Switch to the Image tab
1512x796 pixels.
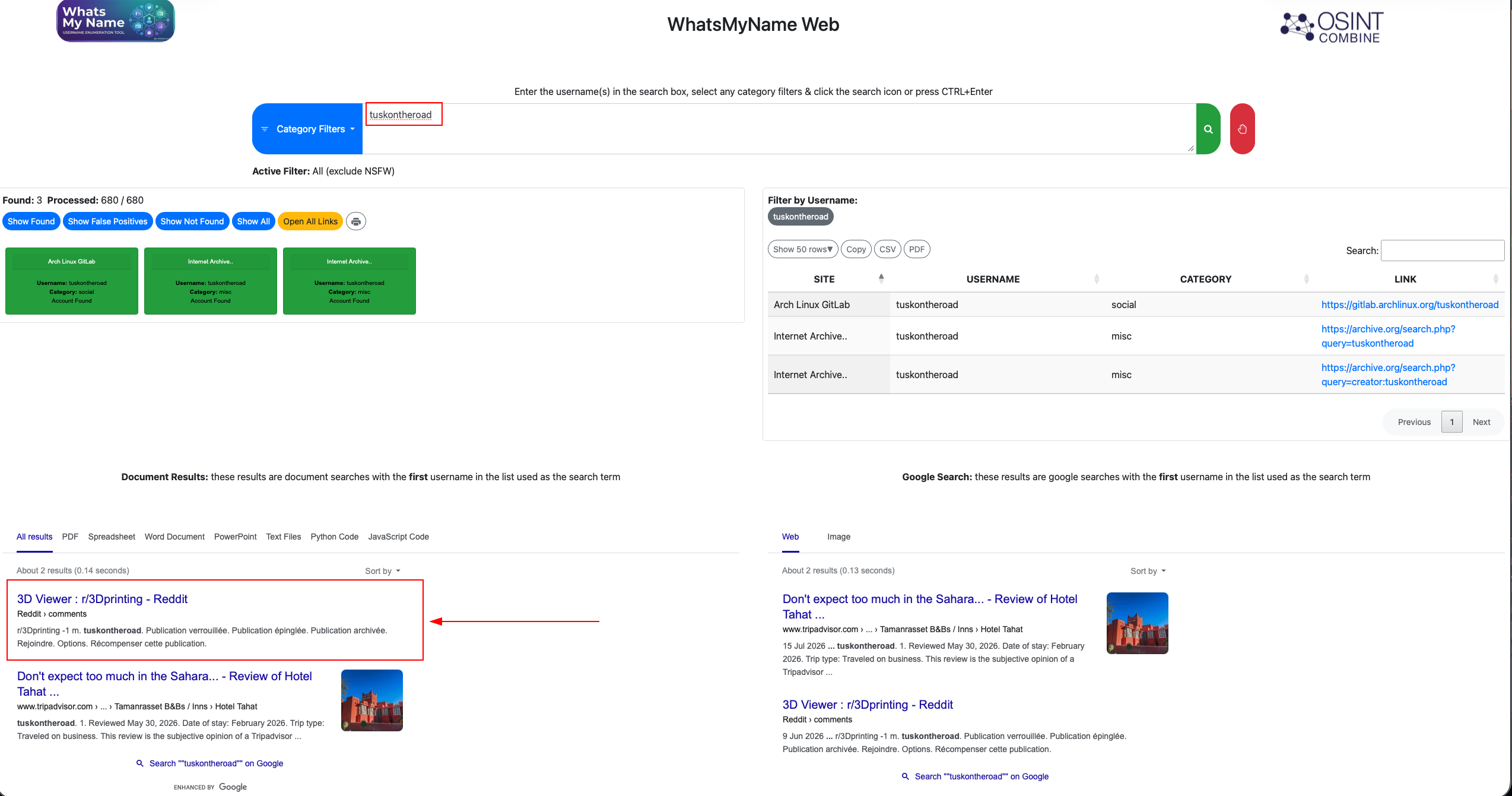tap(839, 537)
